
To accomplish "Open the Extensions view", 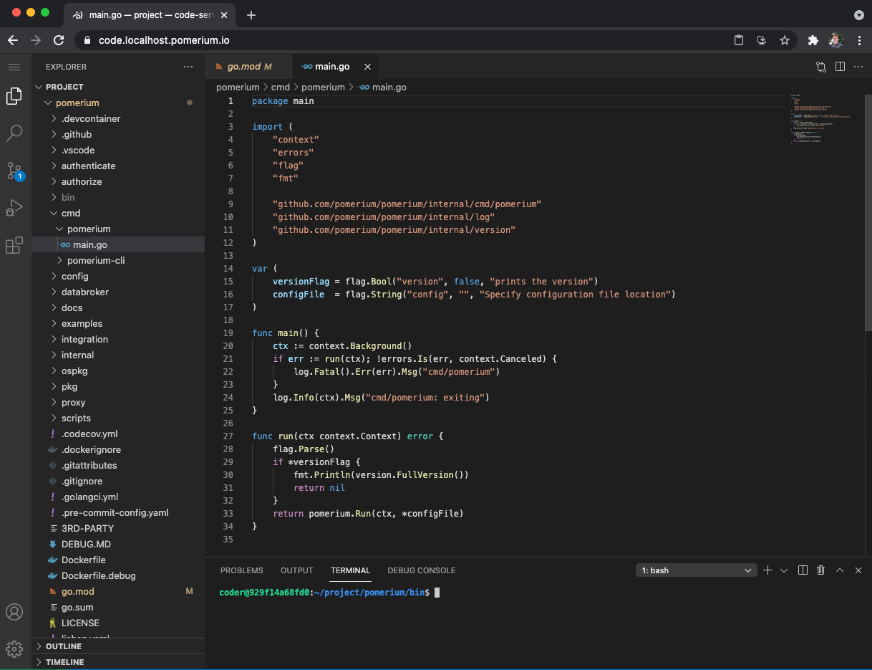I will coord(14,245).
